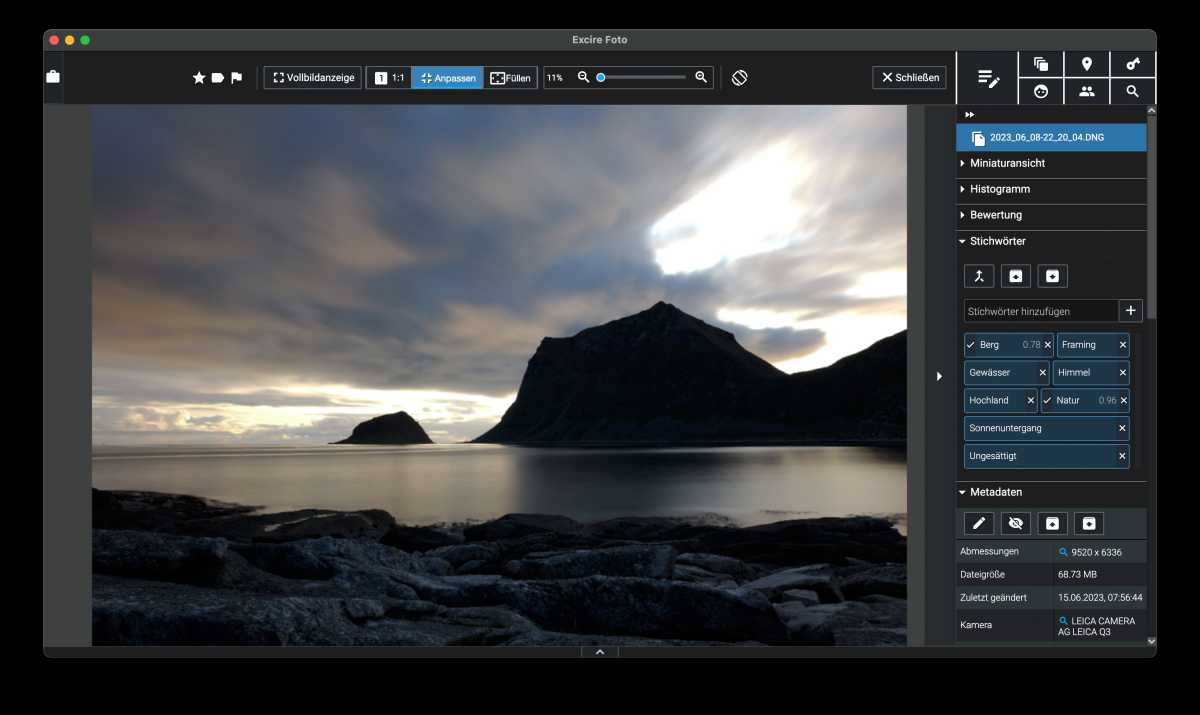Click the keyword upload-box icon in Stichwörter
The width and height of the screenshot is (1200, 715).
click(x=1016, y=276)
